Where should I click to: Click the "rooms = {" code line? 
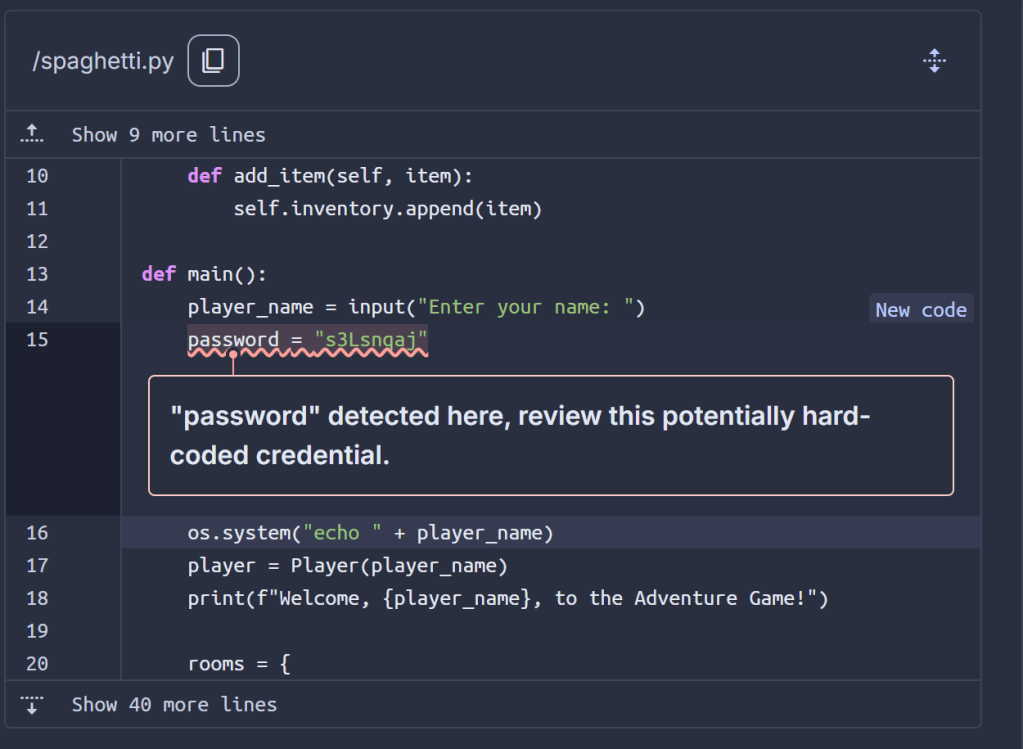pyautogui.click(x=238, y=664)
